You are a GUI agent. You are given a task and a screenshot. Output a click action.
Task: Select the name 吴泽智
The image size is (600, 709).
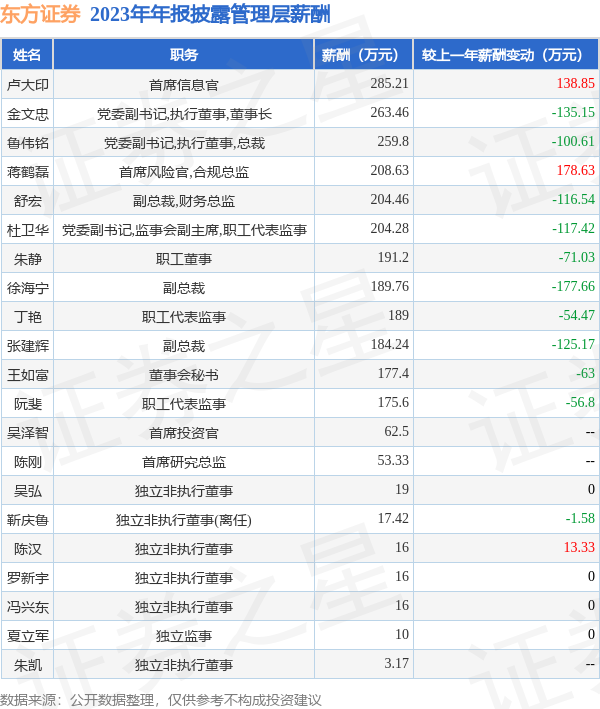[28, 433]
